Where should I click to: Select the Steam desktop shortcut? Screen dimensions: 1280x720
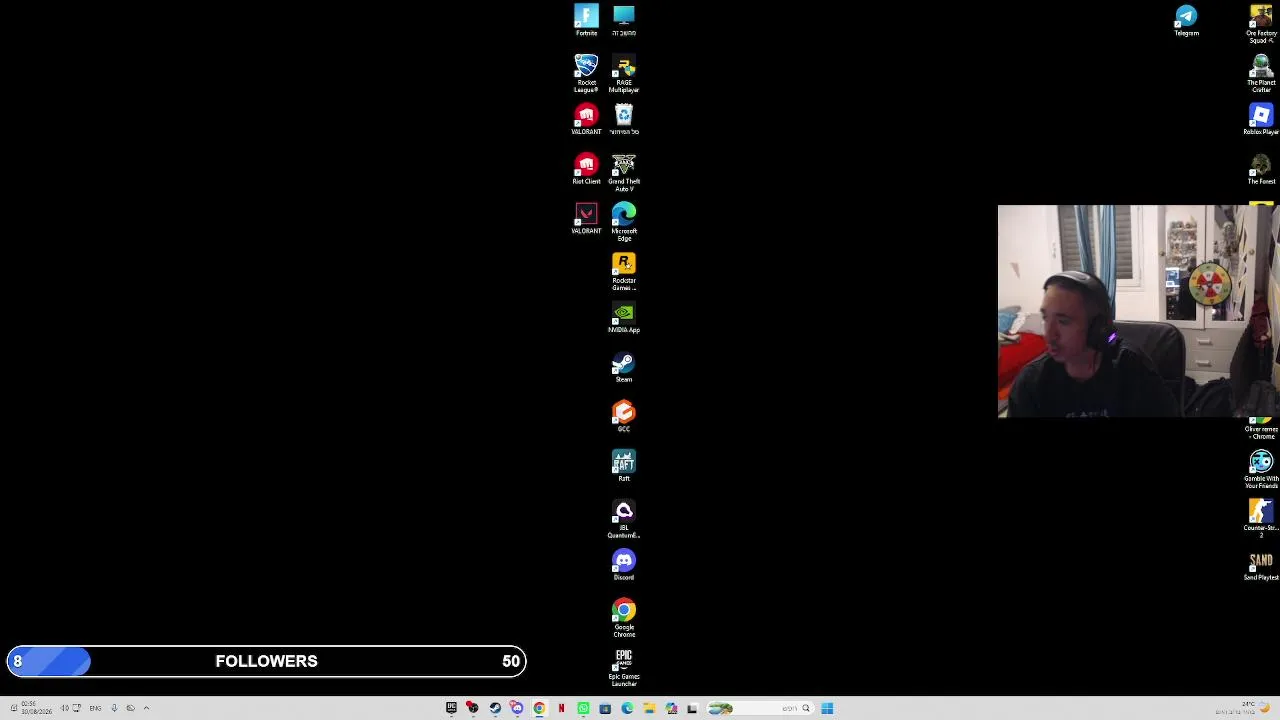(x=624, y=367)
